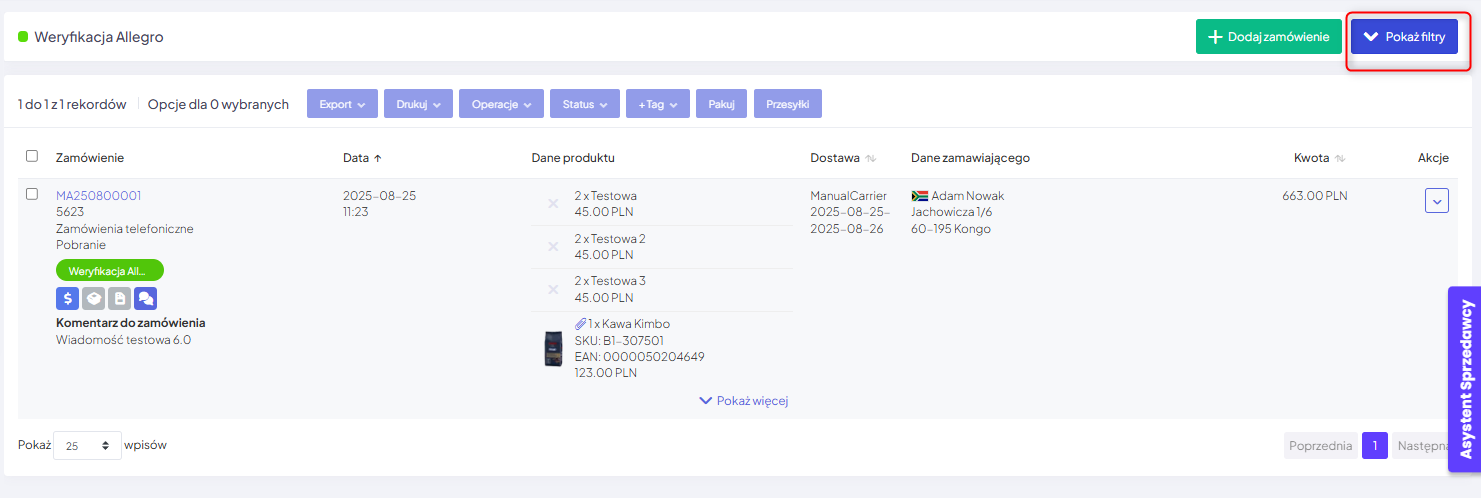Viewport: 1481px width, 498px height.
Task: Click the green Weryfikacja All... status badge
Action: [109, 270]
